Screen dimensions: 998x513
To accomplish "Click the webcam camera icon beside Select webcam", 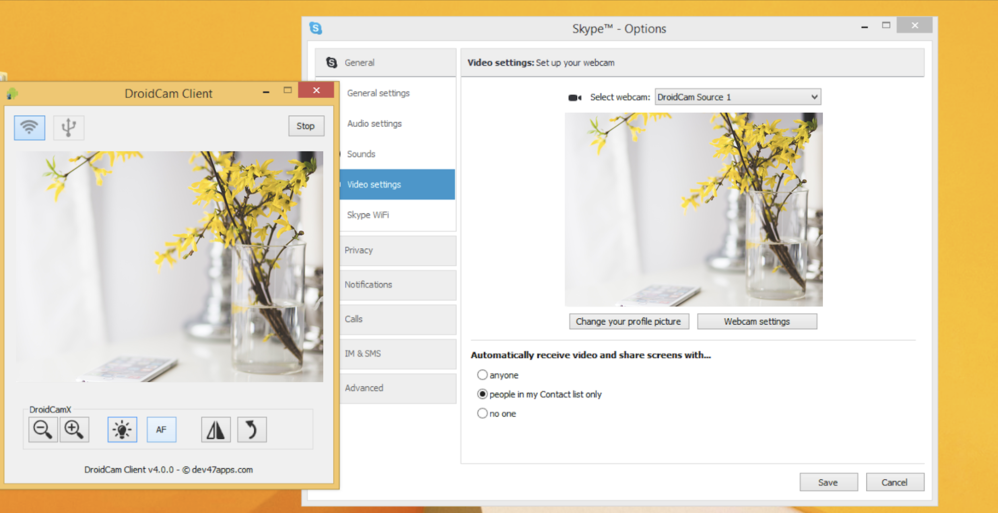I will (x=575, y=97).
